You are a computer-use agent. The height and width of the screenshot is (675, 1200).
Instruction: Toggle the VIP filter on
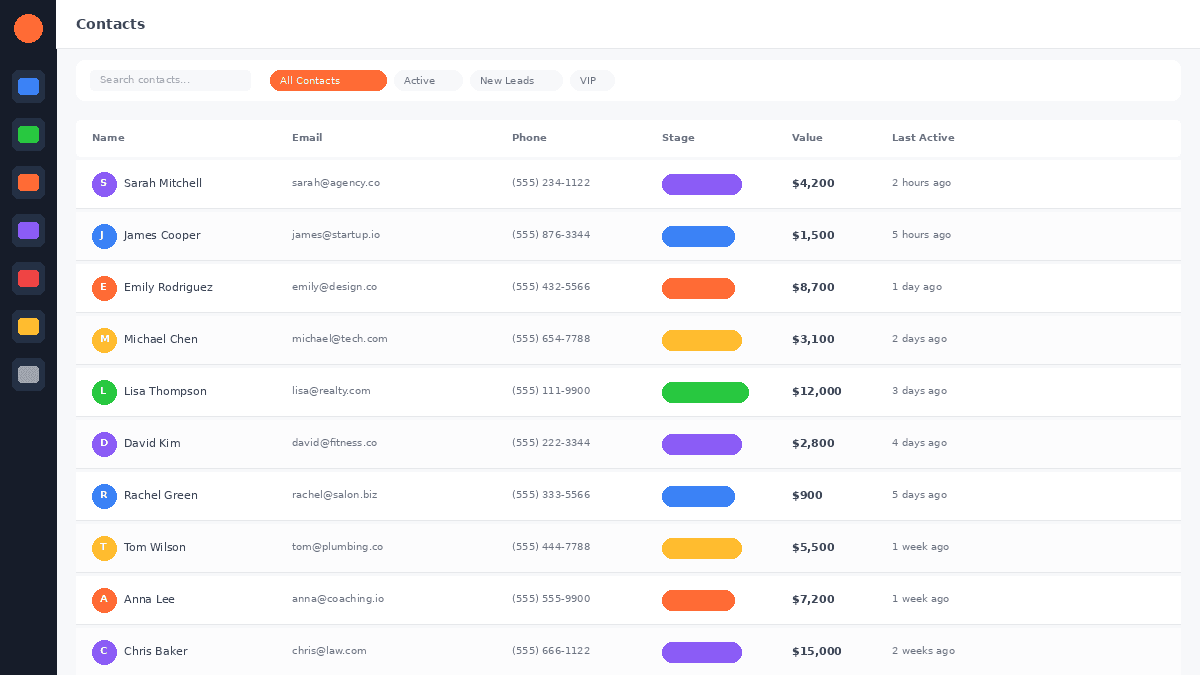tap(592, 81)
